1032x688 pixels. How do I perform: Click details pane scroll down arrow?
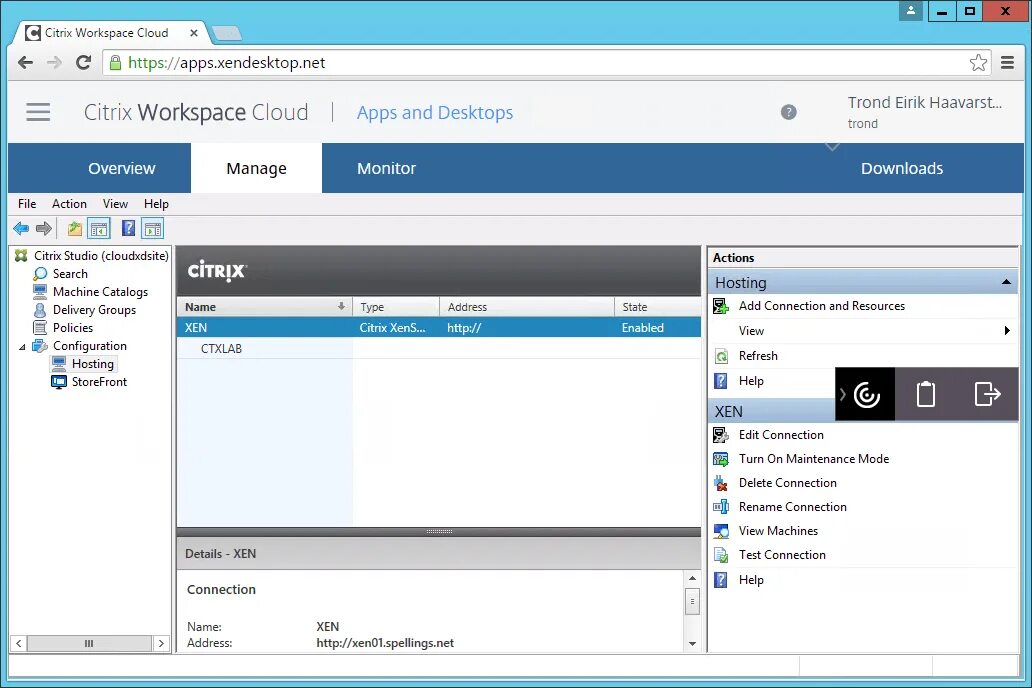pos(692,644)
